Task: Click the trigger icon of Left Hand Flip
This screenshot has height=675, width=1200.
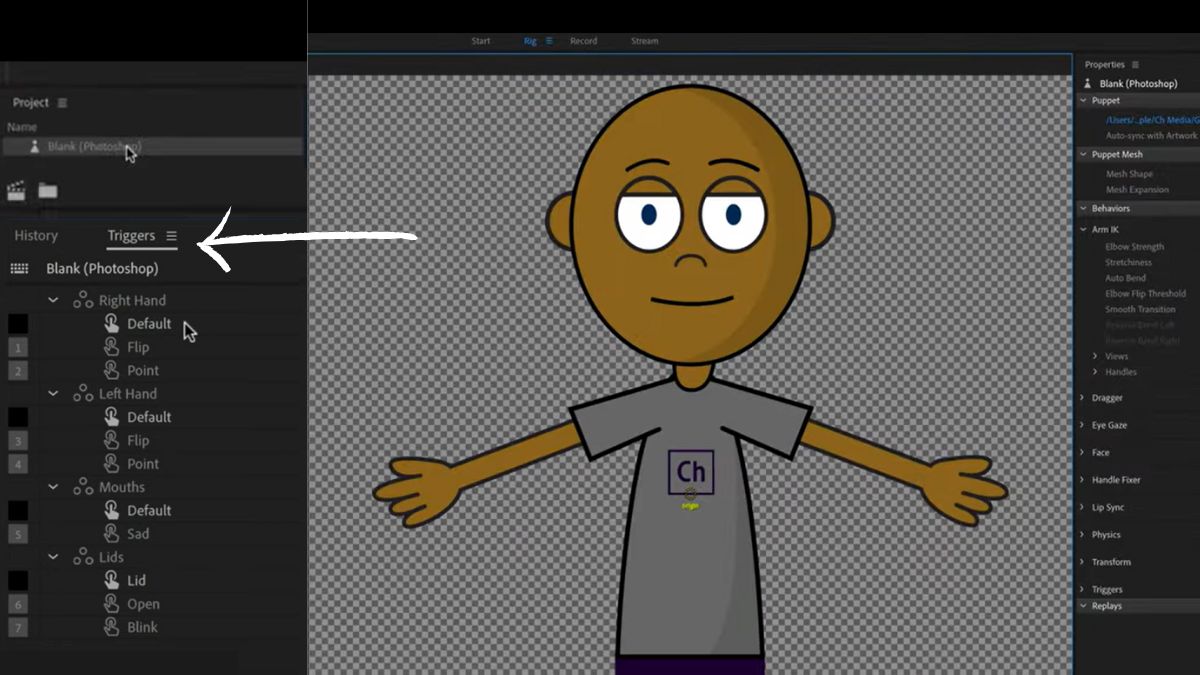Action: [x=111, y=440]
